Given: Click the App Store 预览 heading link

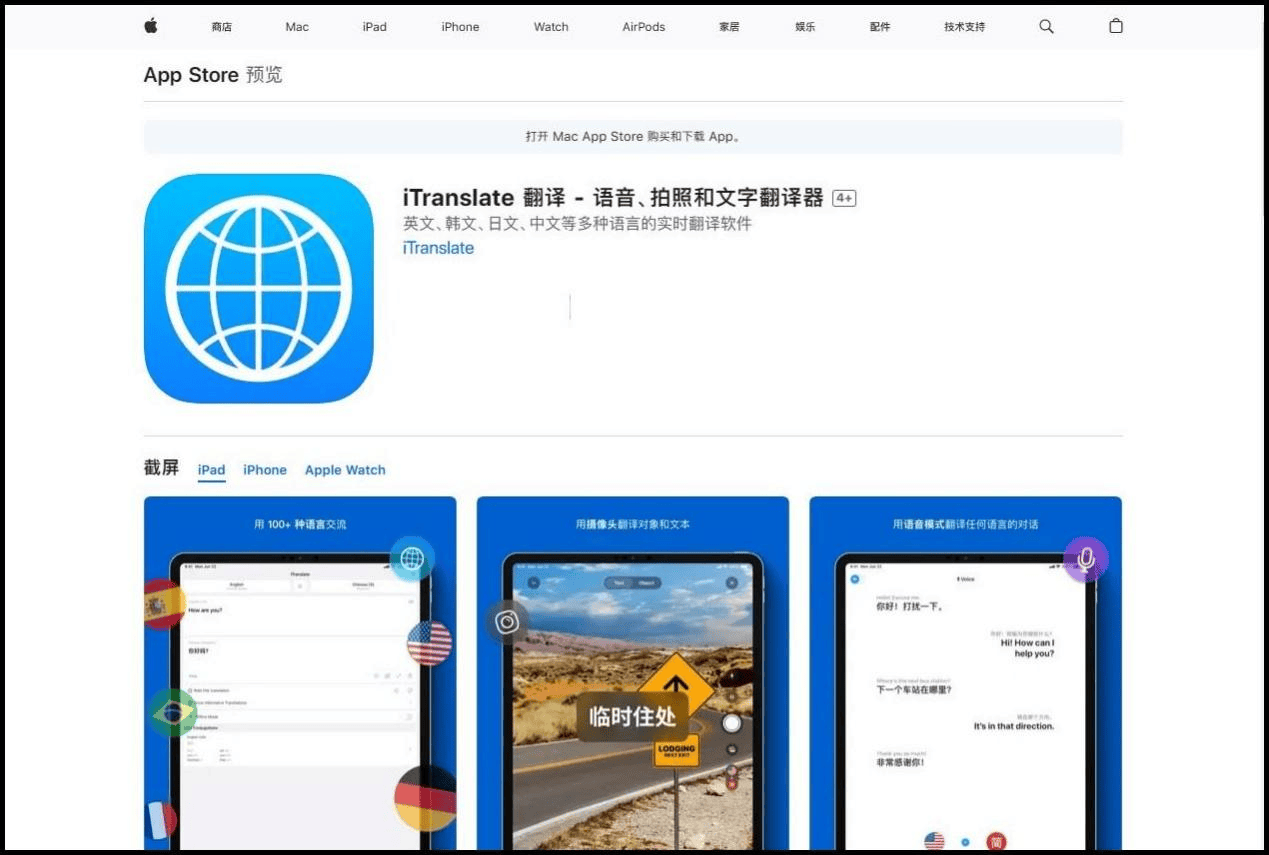Looking at the screenshot, I should point(212,74).
